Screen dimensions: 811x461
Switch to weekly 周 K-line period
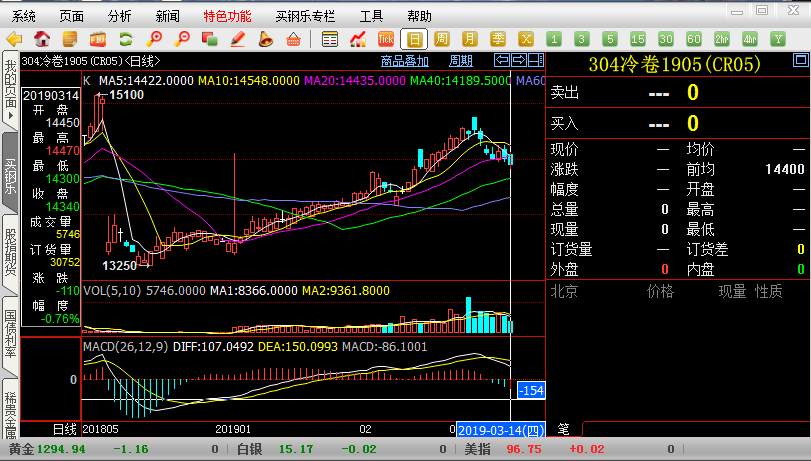pyautogui.click(x=442, y=39)
